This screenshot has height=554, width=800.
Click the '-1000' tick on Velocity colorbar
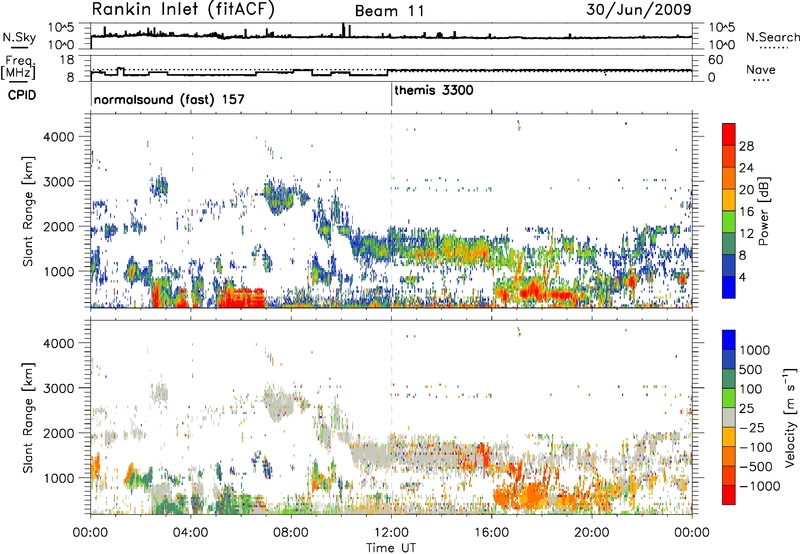click(759, 486)
